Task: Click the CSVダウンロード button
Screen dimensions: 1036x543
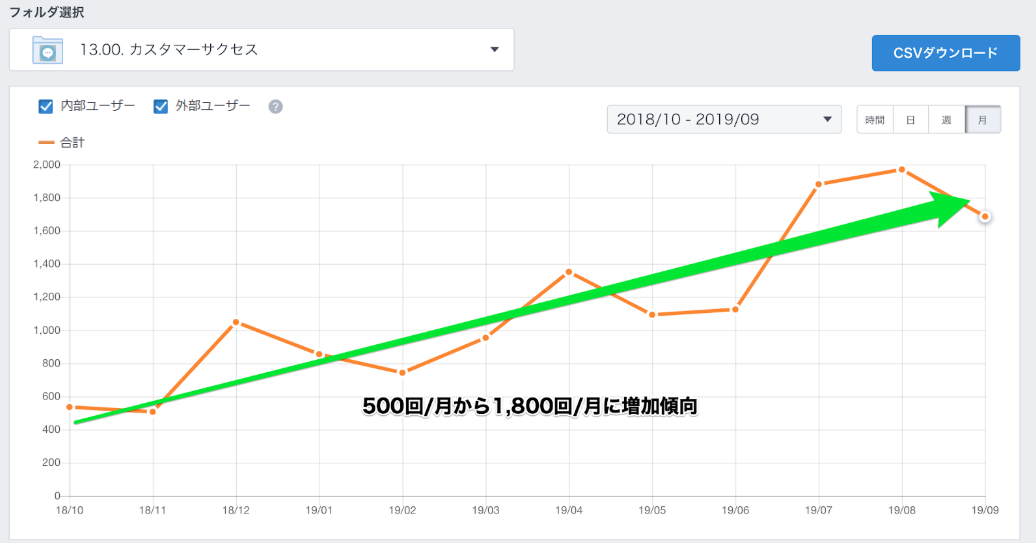Action: click(945, 53)
